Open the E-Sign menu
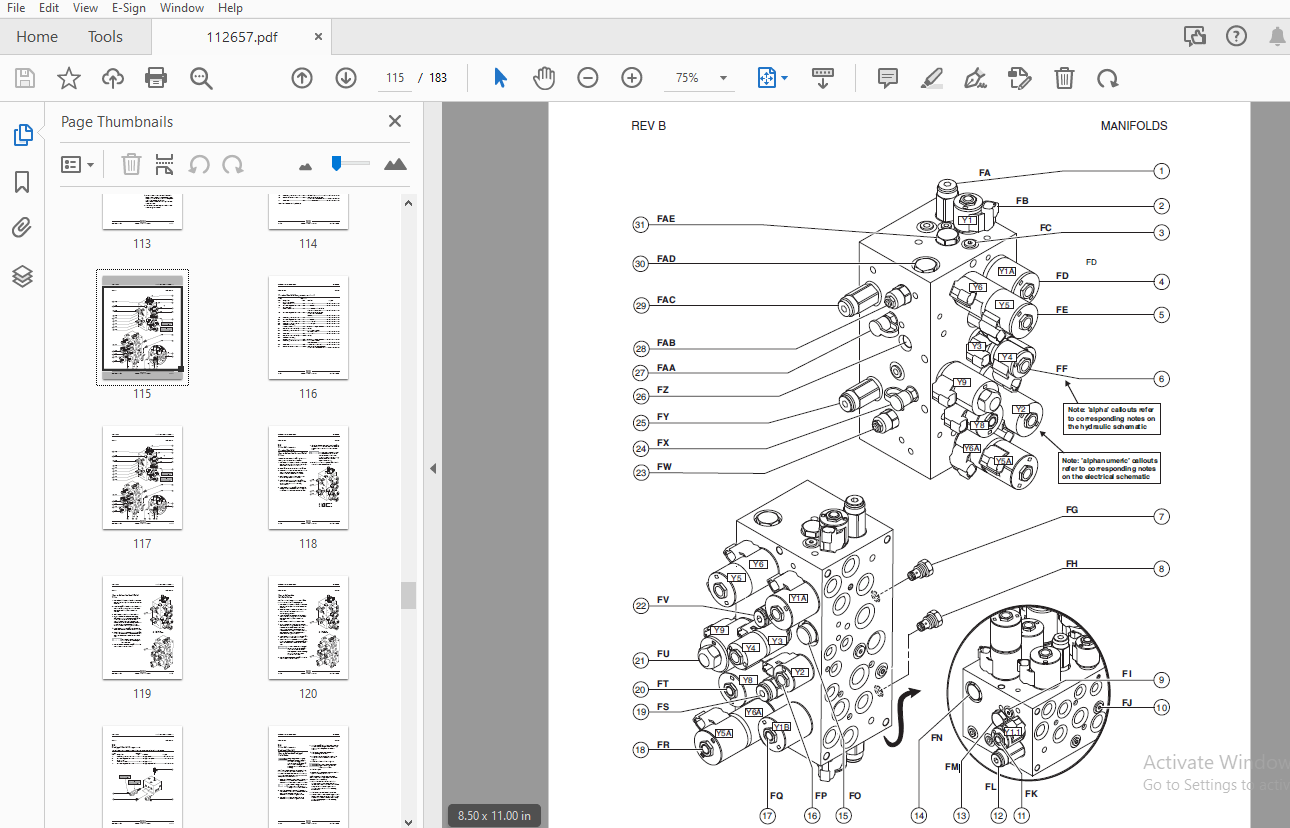 coord(128,8)
